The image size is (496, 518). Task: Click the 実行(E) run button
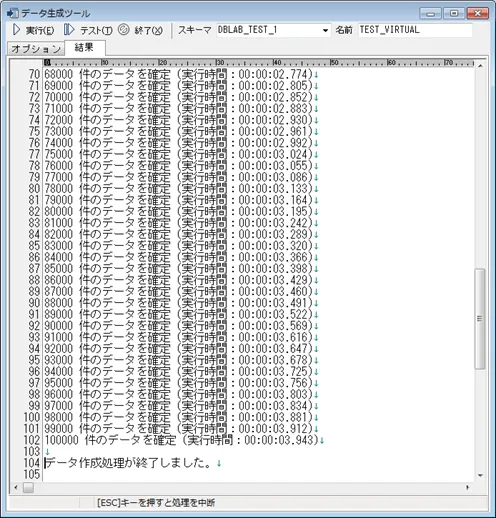tap(33, 30)
